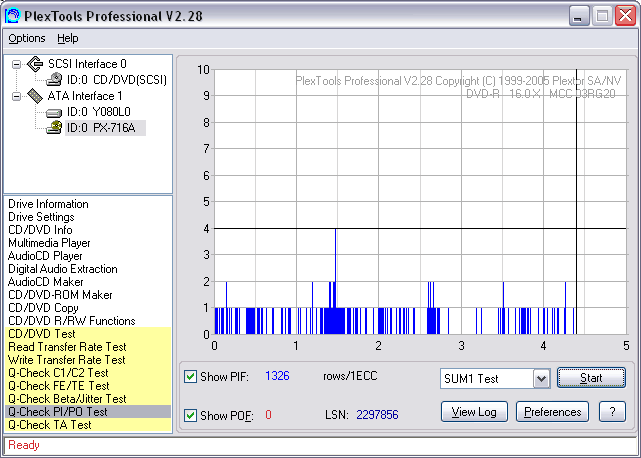Click the PIF value 1326
This screenshot has height=458, width=641.
pyautogui.click(x=277, y=376)
